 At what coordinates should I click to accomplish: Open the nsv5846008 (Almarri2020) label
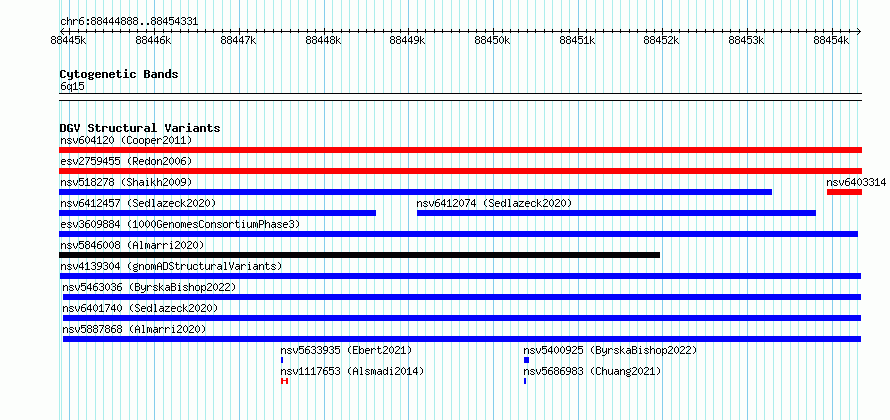pyautogui.click(x=132, y=245)
